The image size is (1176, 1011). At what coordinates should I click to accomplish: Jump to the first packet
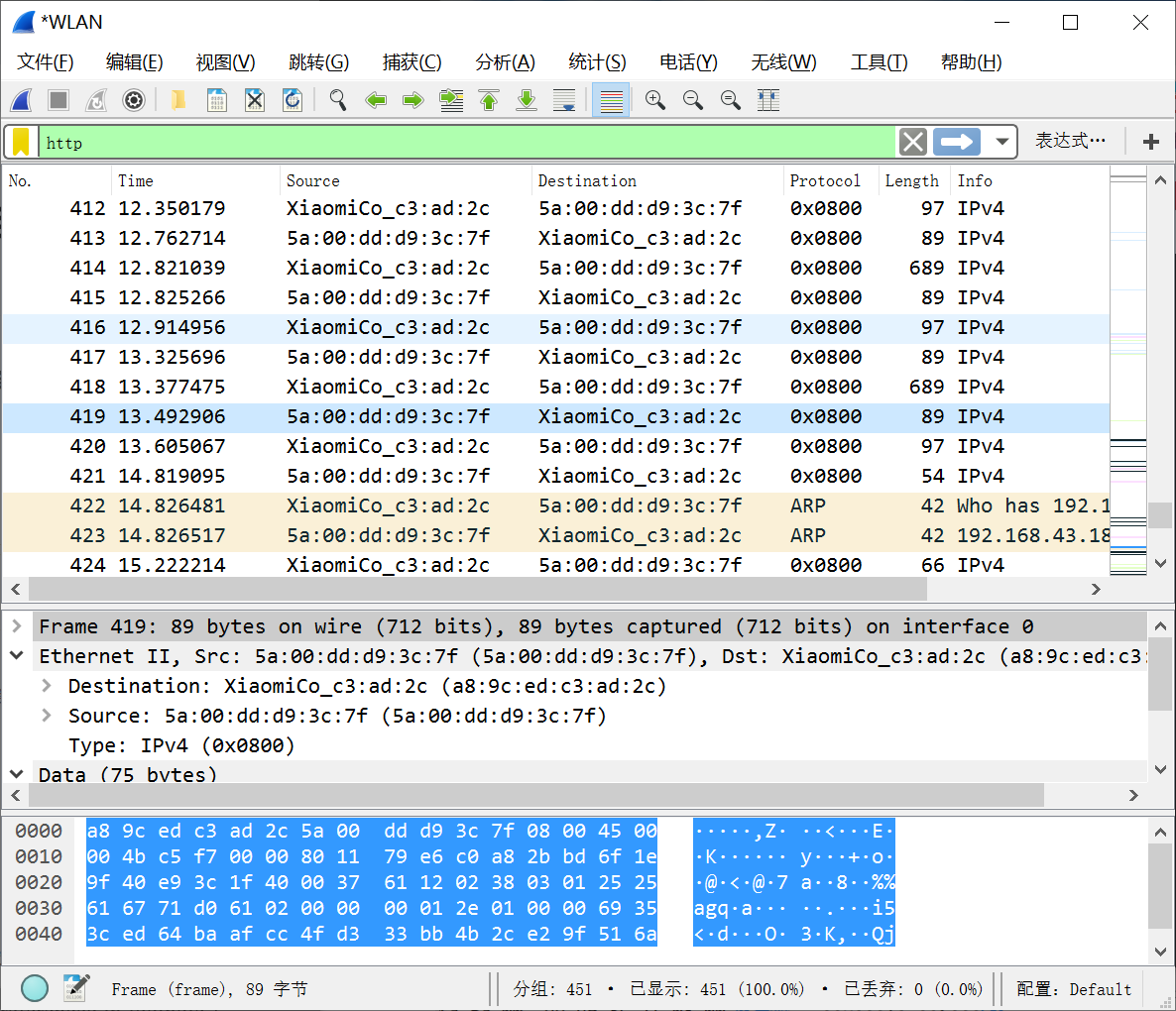tap(489, 100)
